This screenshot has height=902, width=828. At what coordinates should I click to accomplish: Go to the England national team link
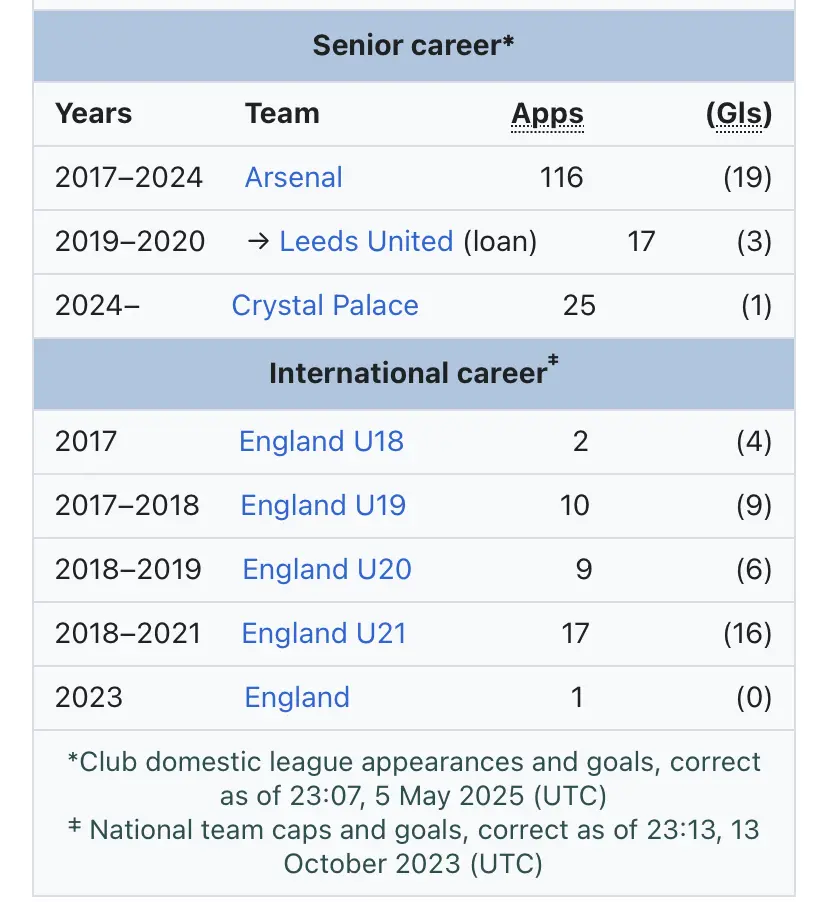[297, 697]
